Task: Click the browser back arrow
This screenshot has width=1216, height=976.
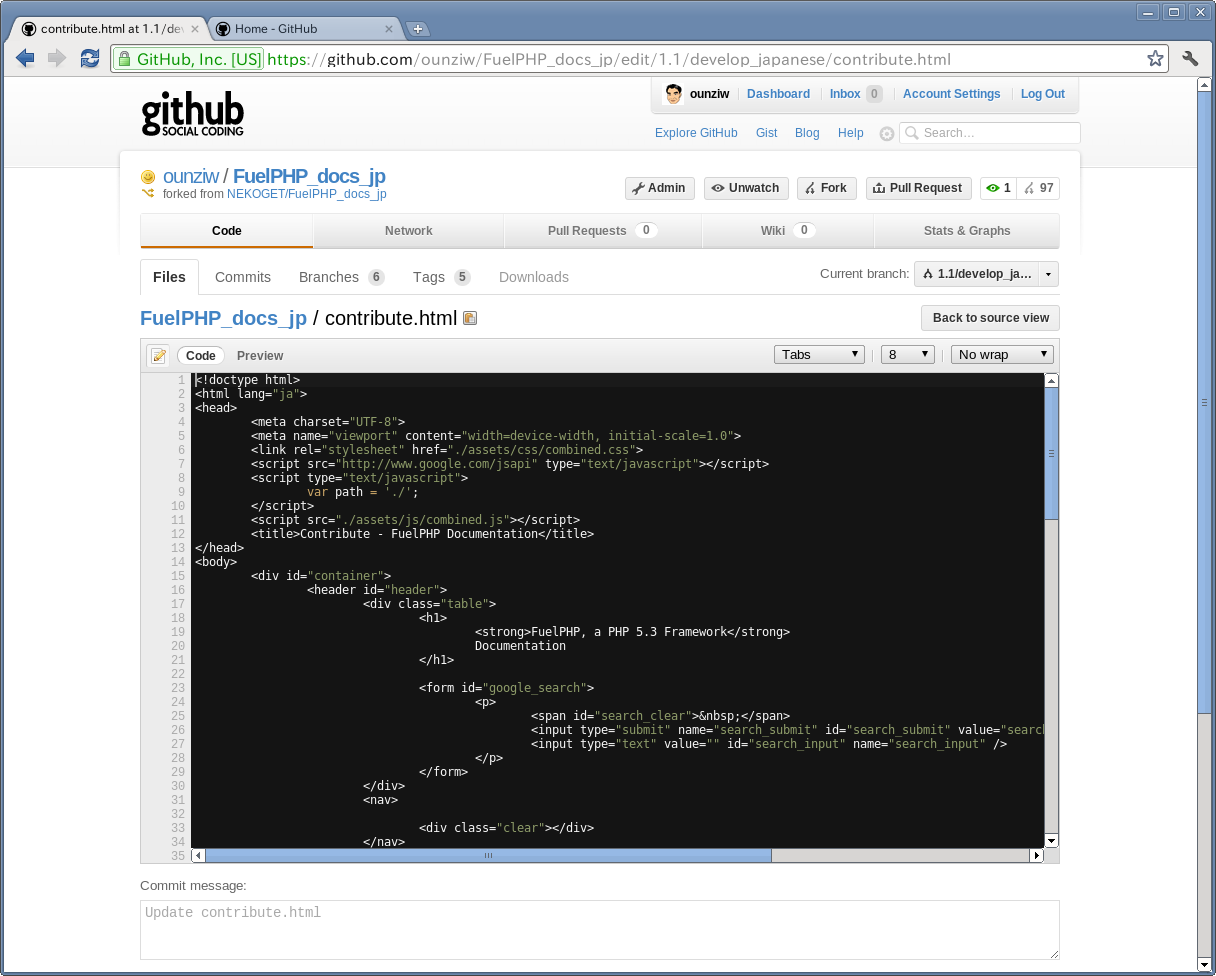Action: point(25,59)
